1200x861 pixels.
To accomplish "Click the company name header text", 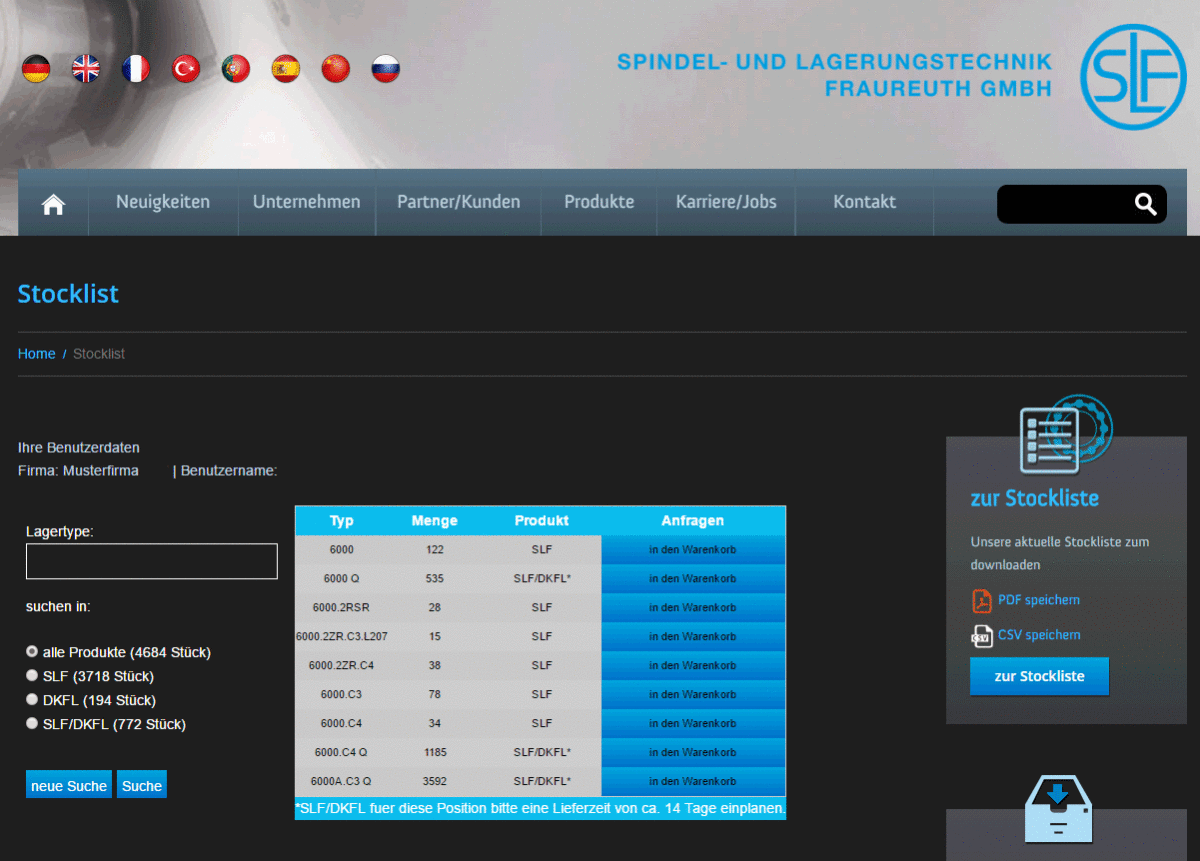I will (x=835, y=76).
